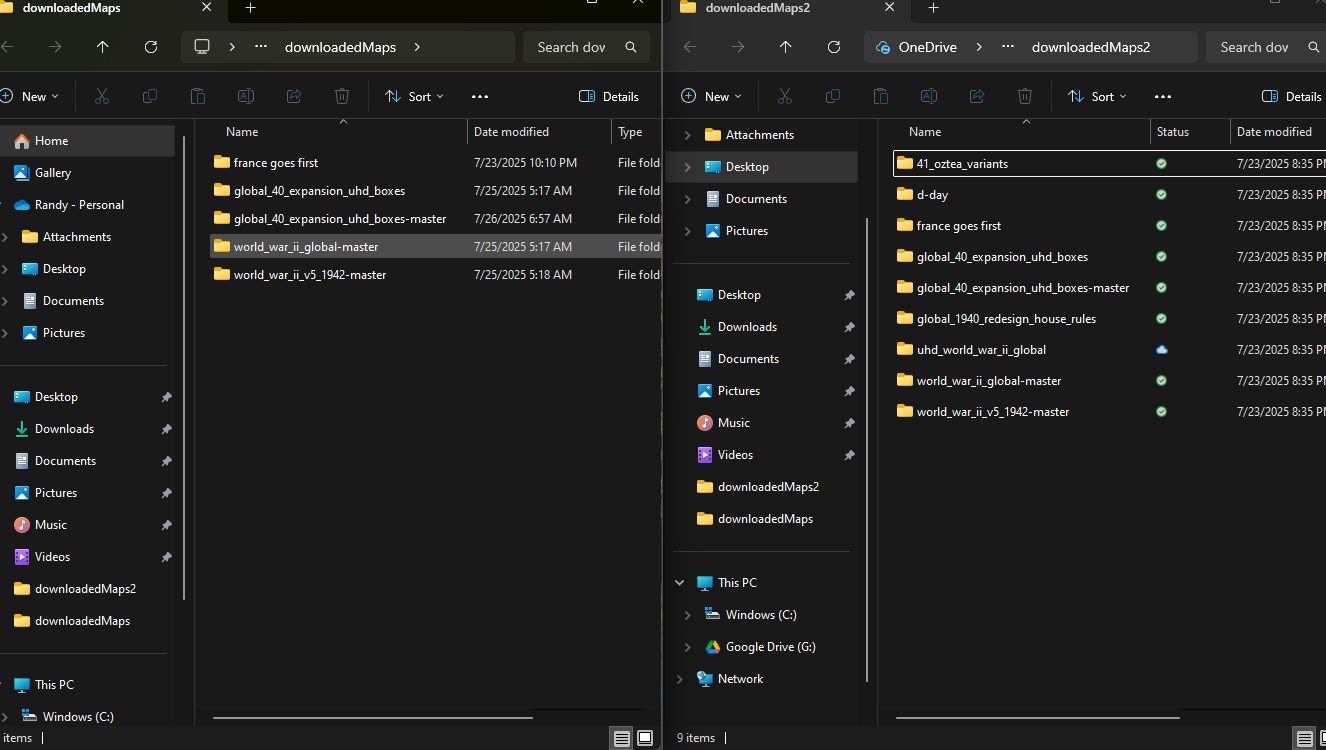
Task: Select 41_oztea_variants folder in right window
Action: point(1110,164)
